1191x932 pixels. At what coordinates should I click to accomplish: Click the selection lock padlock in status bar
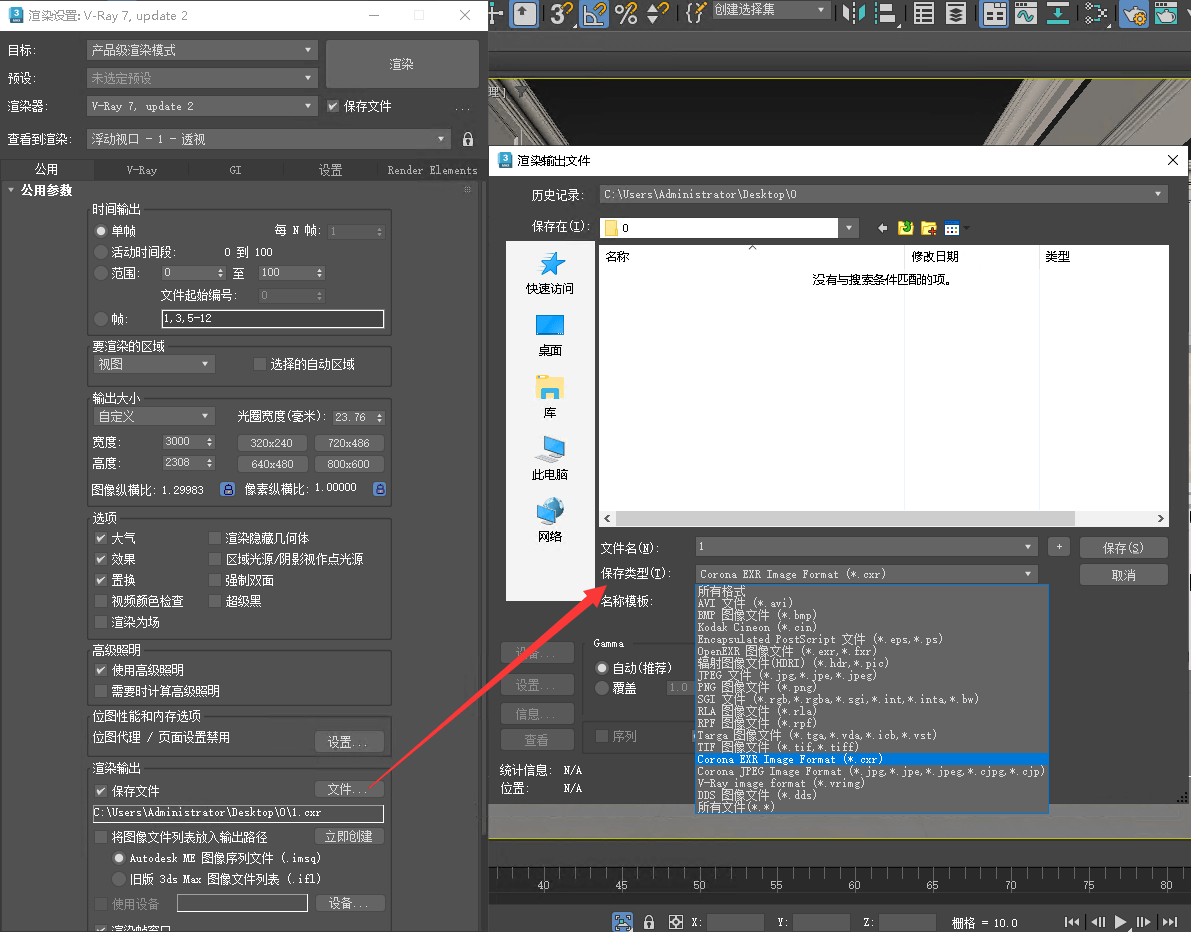coord(648,922)
